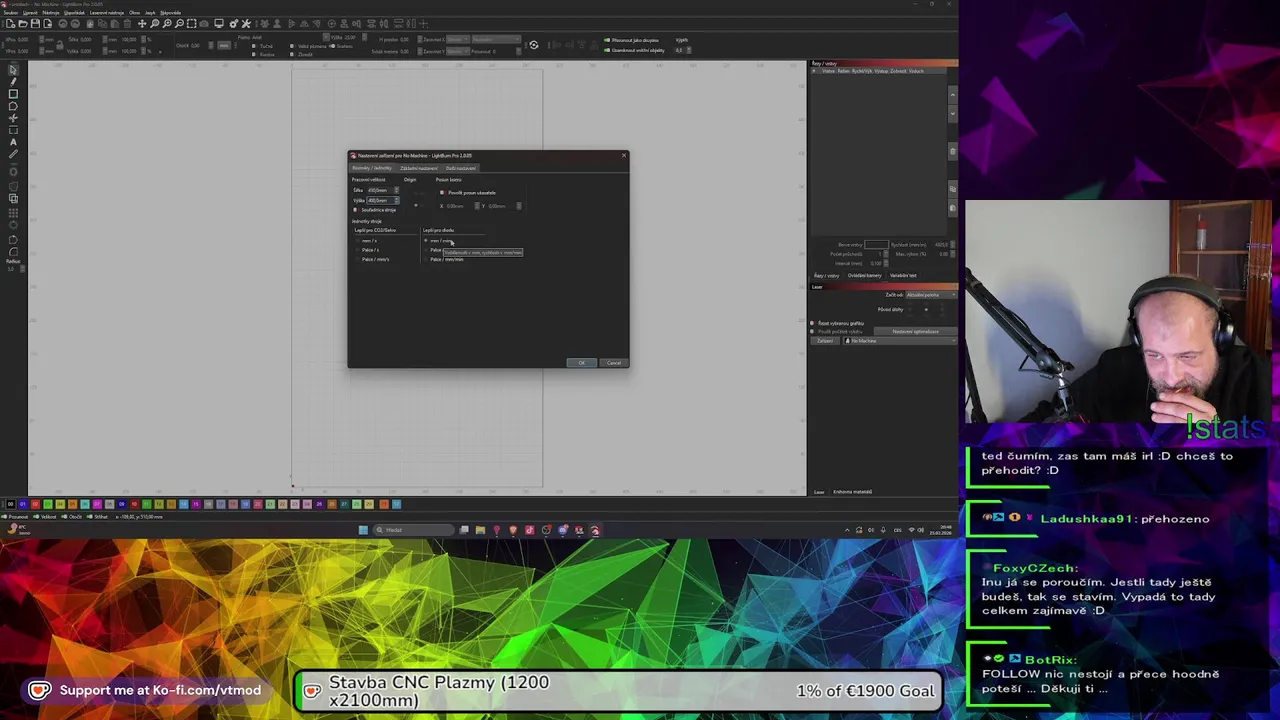Click the Frame Selection dashed-rectangle icon
This screenshot has height=720, width=1280.
pos(191,23)
